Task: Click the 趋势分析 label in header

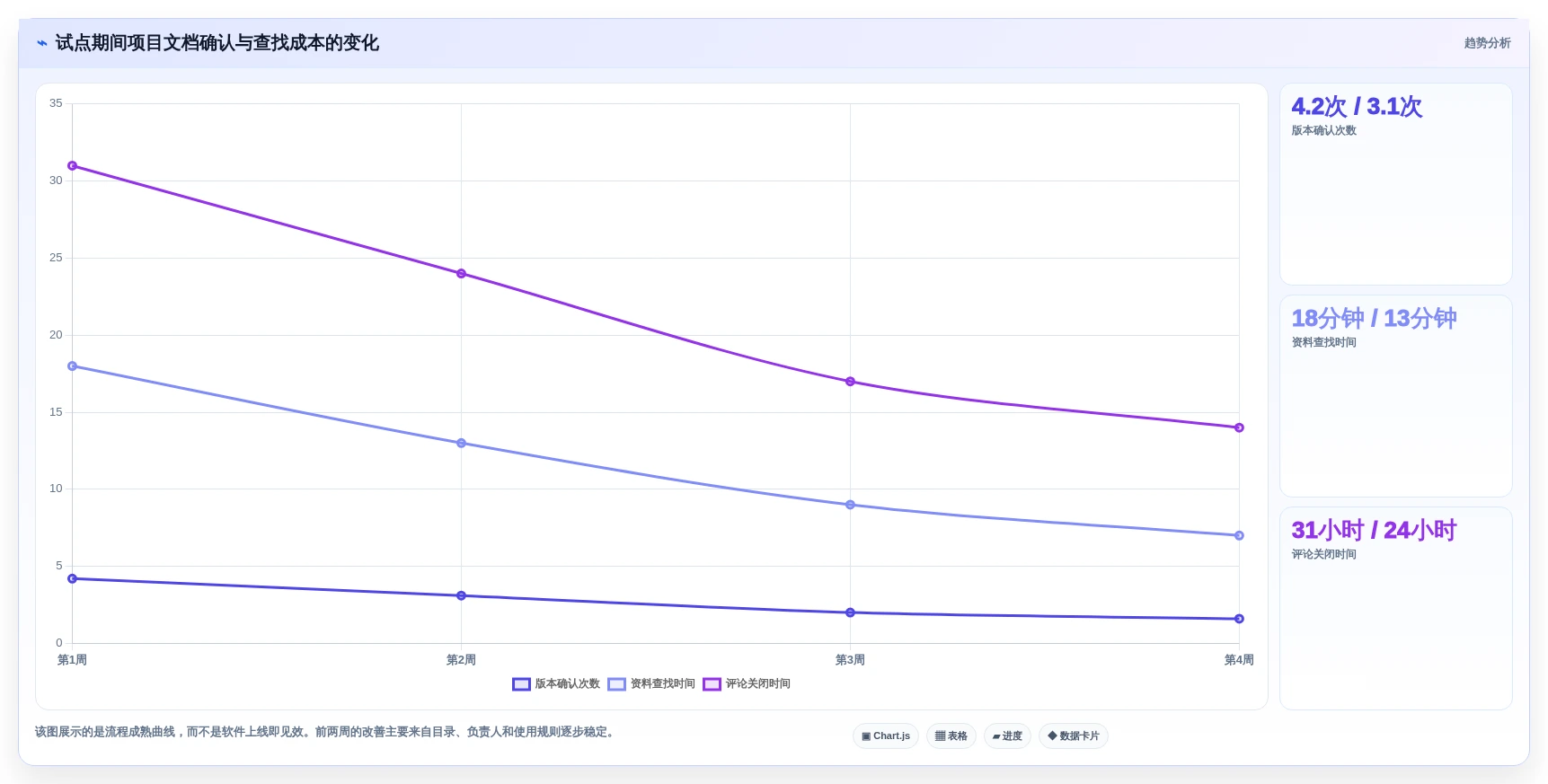Action: click(x=1487, y=43)
